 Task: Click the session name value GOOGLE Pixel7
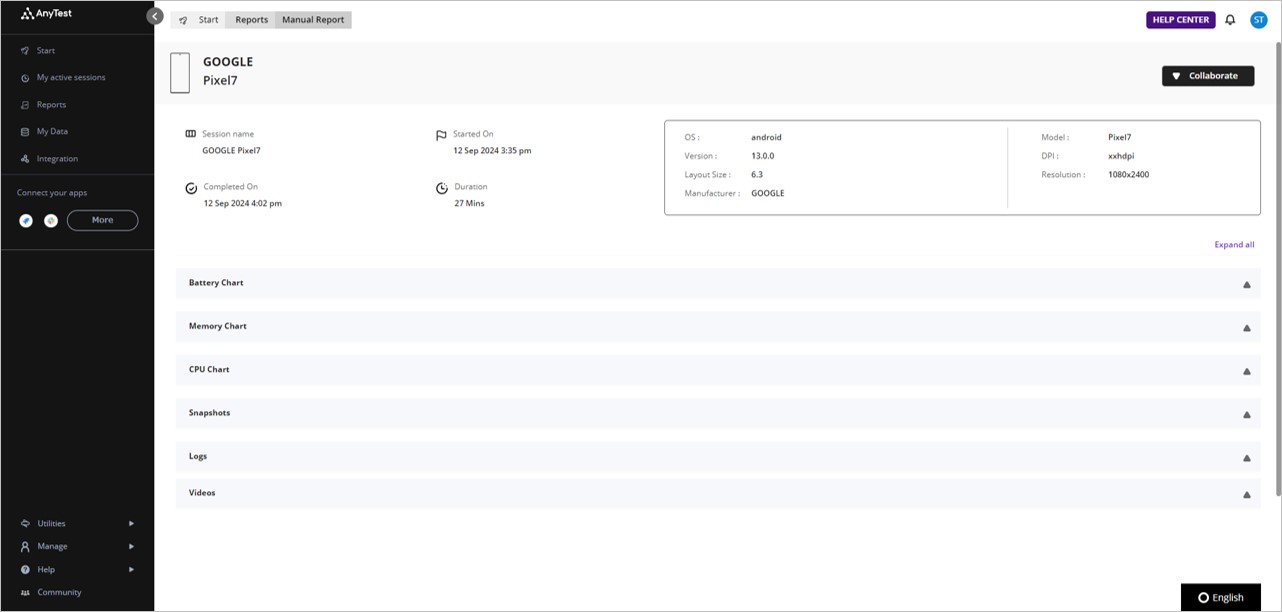[x=231, y=151]
